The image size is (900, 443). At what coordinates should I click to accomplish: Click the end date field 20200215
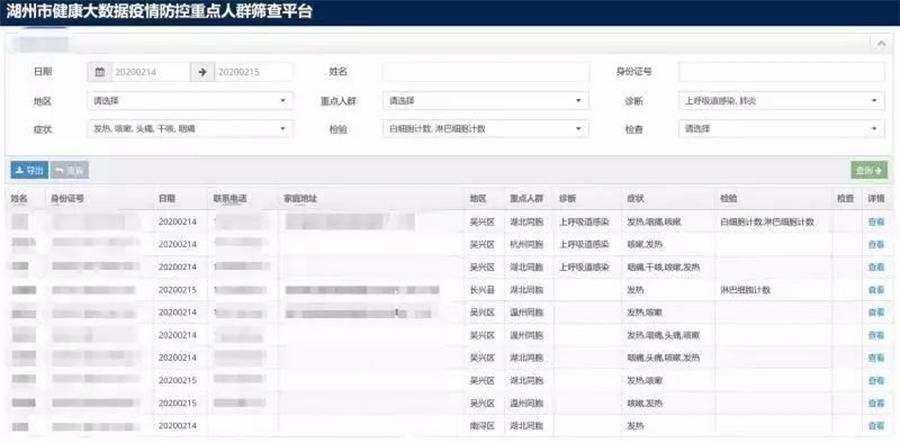pos(253,72)
